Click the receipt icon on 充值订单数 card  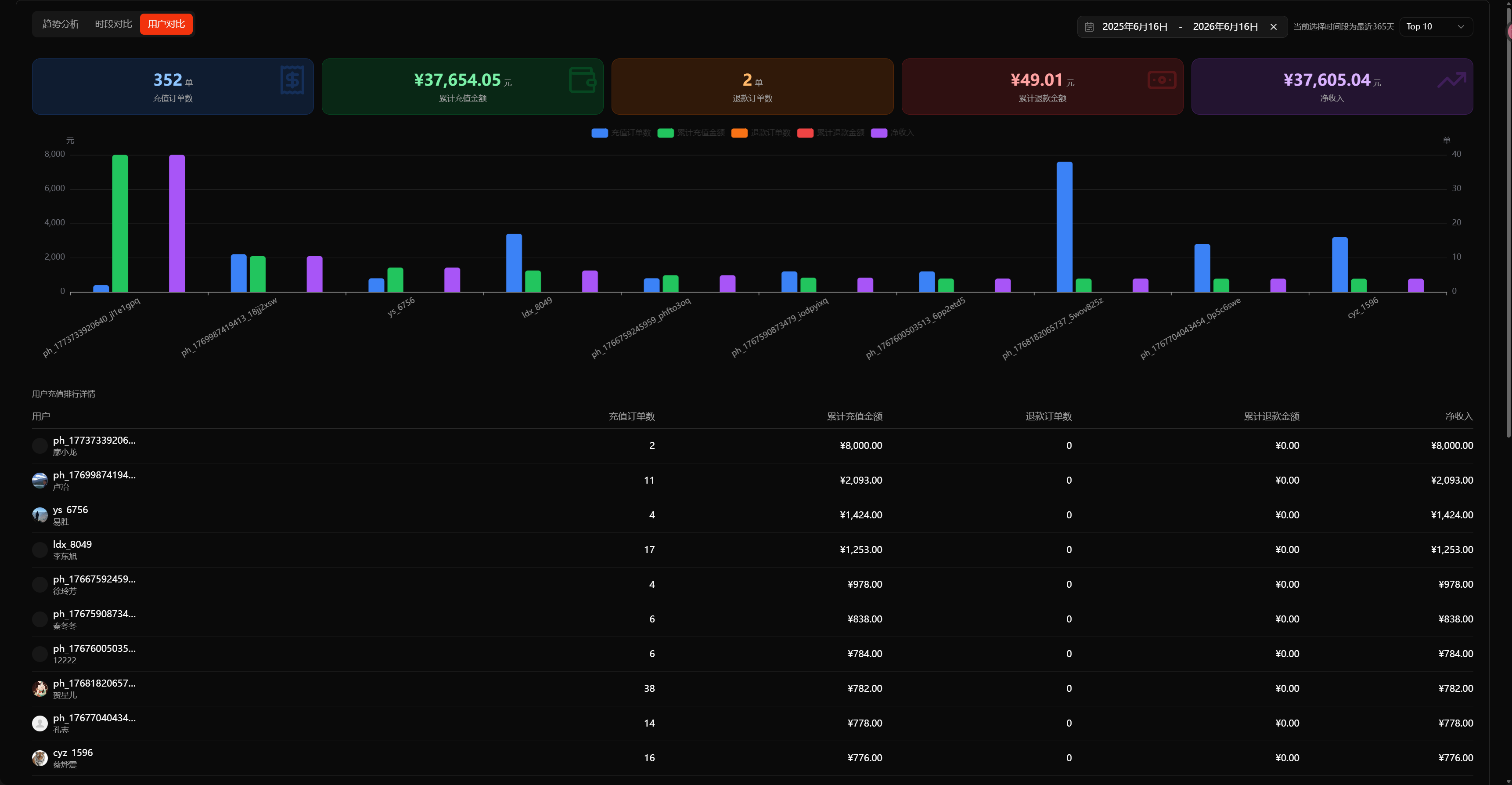[292, 80]
